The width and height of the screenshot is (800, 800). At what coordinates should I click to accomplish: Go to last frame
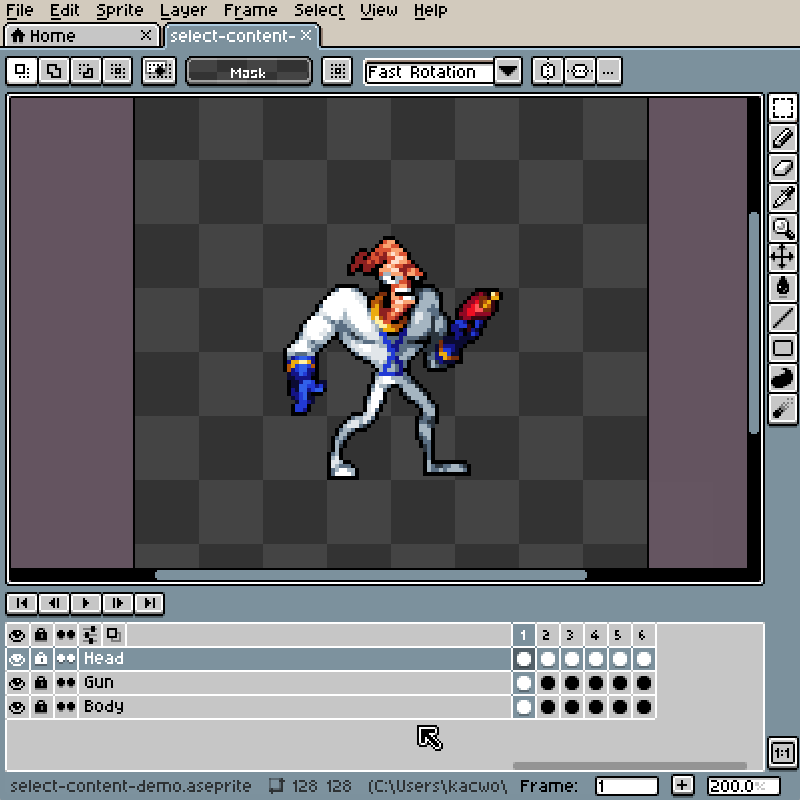(149, 603)
